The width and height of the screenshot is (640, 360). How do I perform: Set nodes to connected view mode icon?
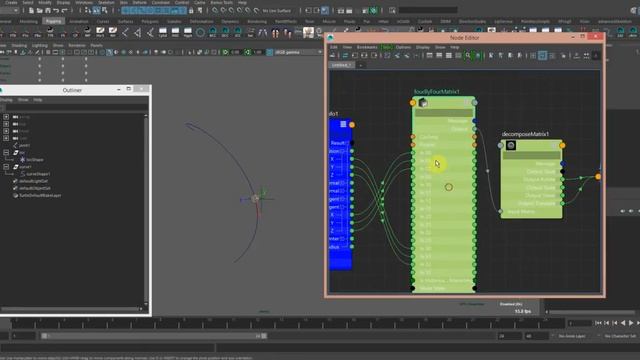point(439,56)
